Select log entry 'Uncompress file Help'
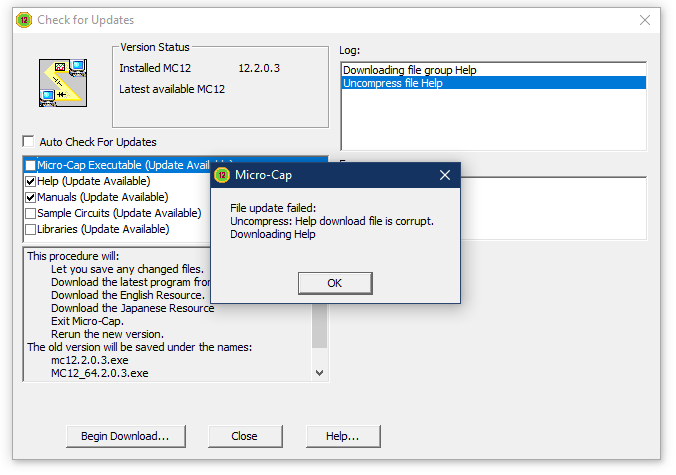Viewport: 676px width, 475px height. 494,83
